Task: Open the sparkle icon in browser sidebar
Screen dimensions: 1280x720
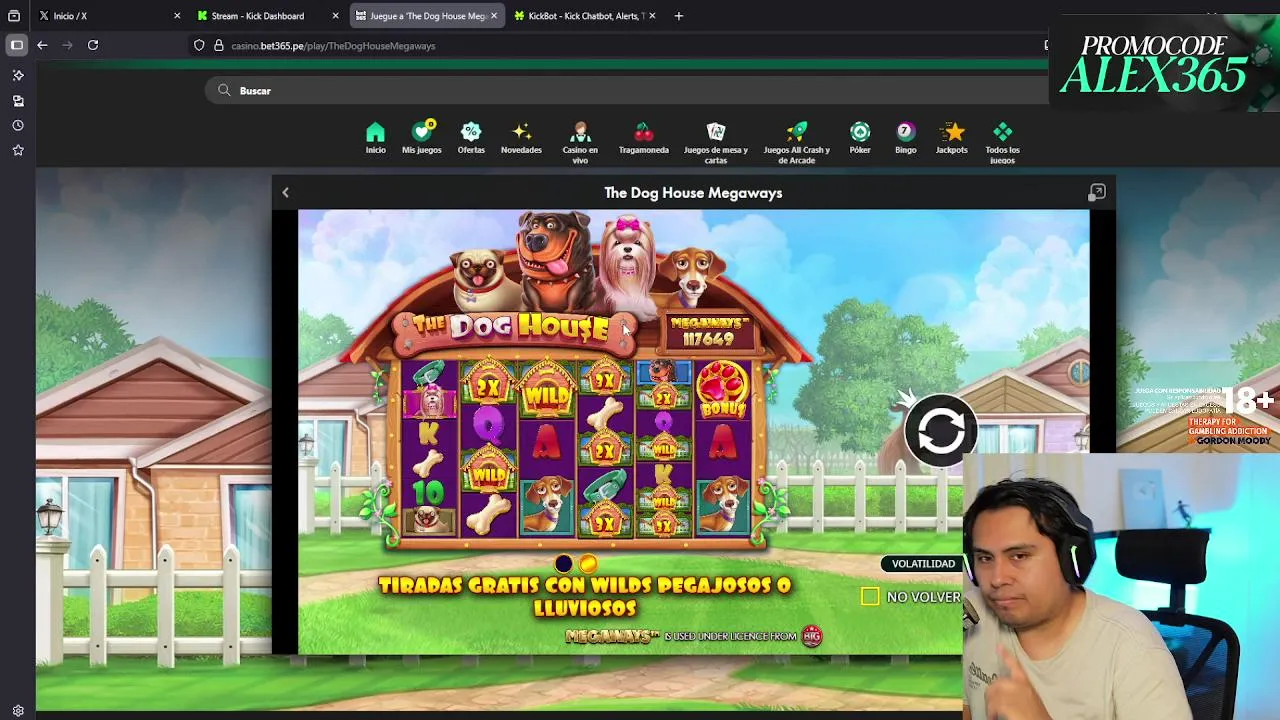Action: click(x=18, y=75)
